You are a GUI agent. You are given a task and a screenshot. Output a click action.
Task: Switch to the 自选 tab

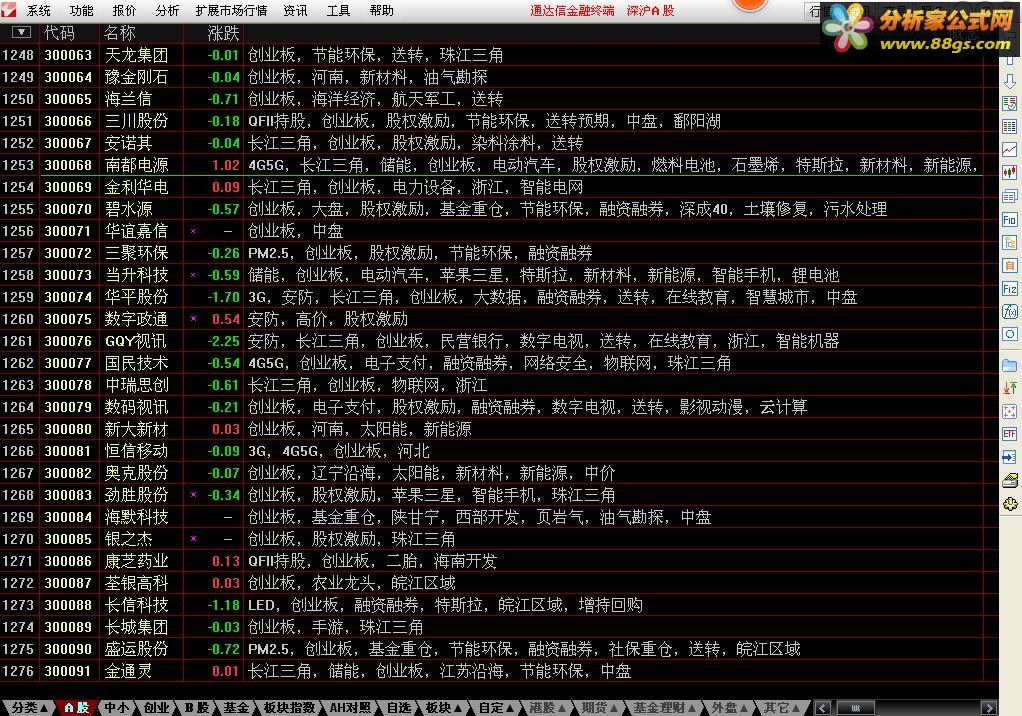point(399,708)
